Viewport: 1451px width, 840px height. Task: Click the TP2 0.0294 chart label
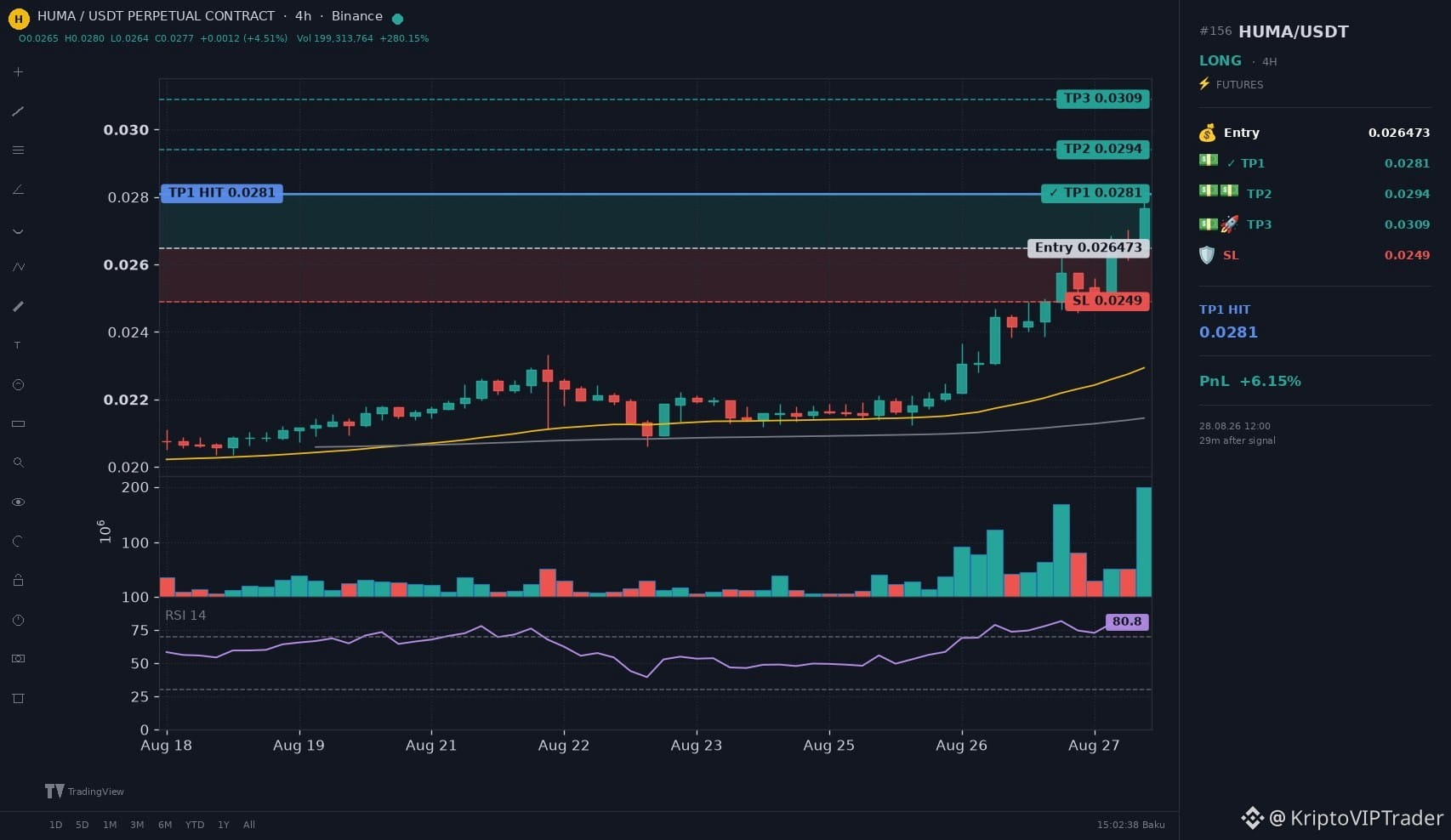[x=1103, y=150]
